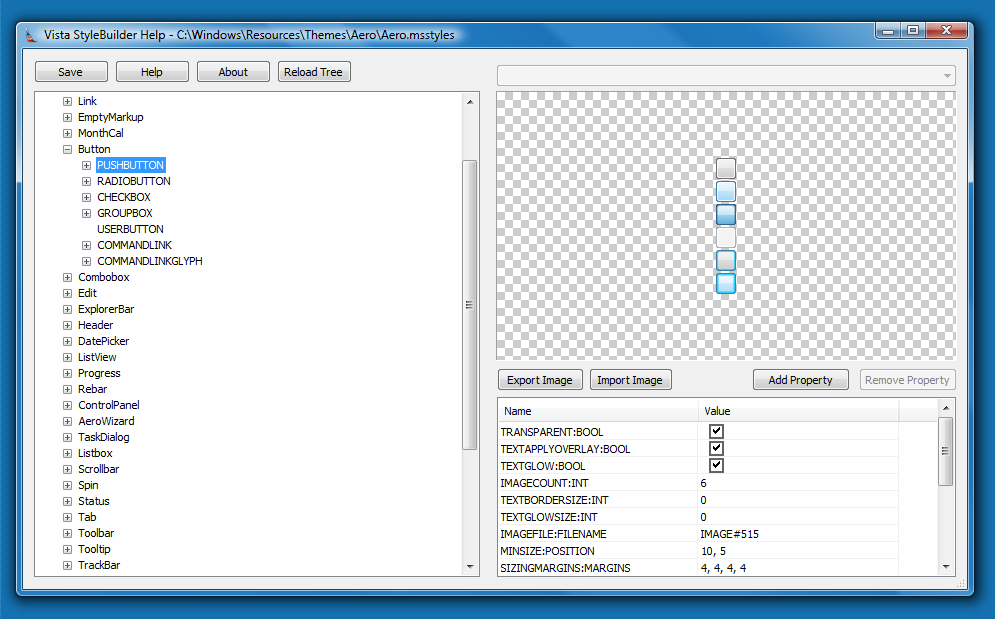Expand the ListView tree node

[x=67, y=357]
